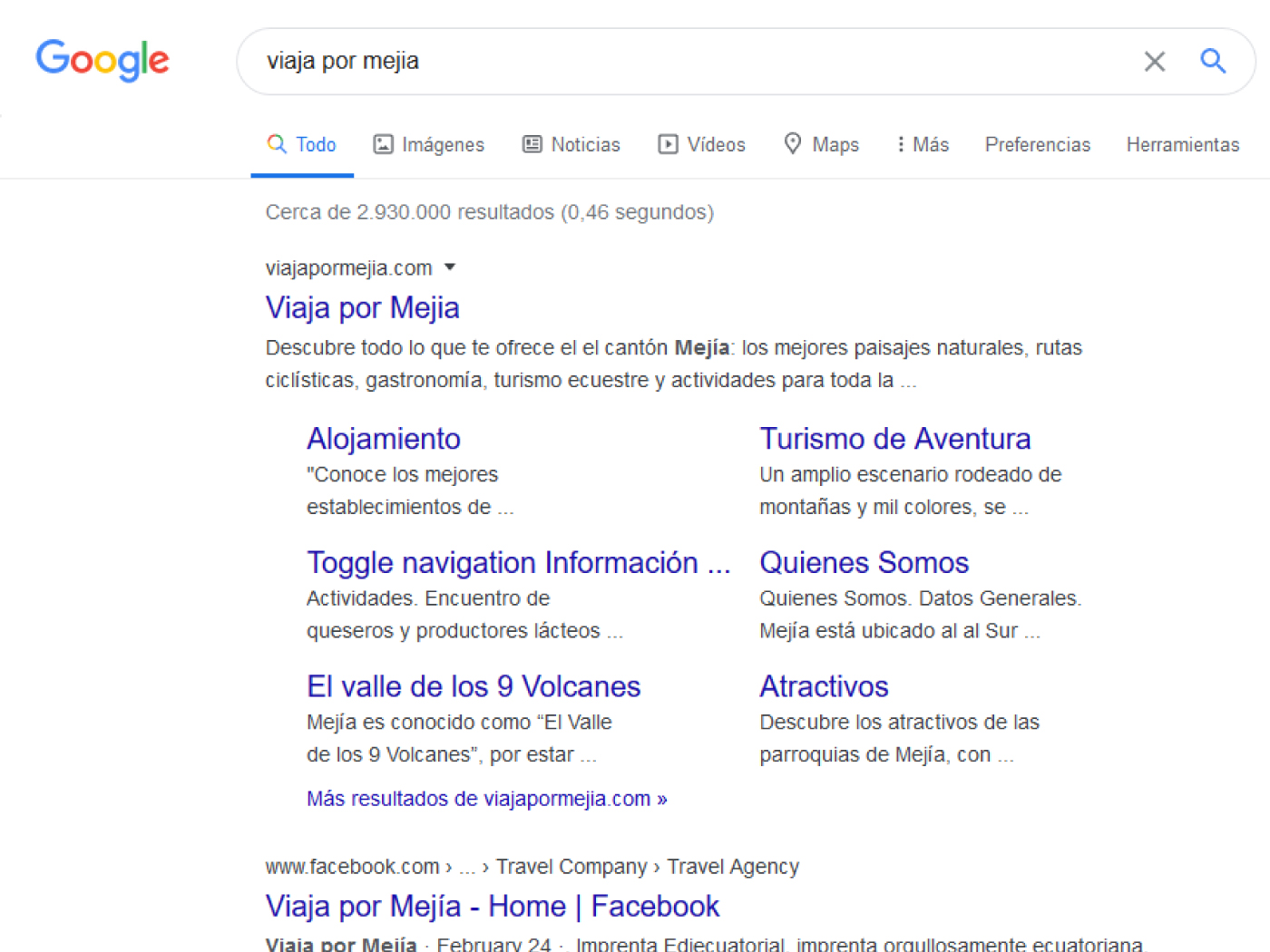1270x952 pixels.
Task: Click the '"Conoce los mejores' snippet
Action: click(410, 491)
